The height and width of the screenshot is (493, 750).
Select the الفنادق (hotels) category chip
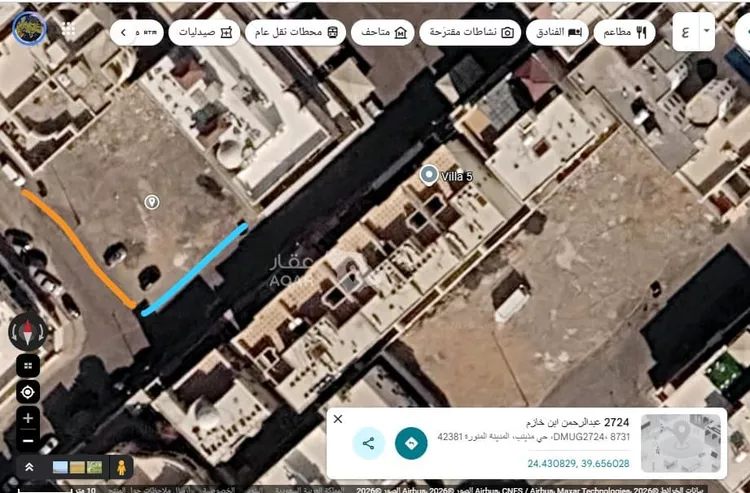point(557,33)
